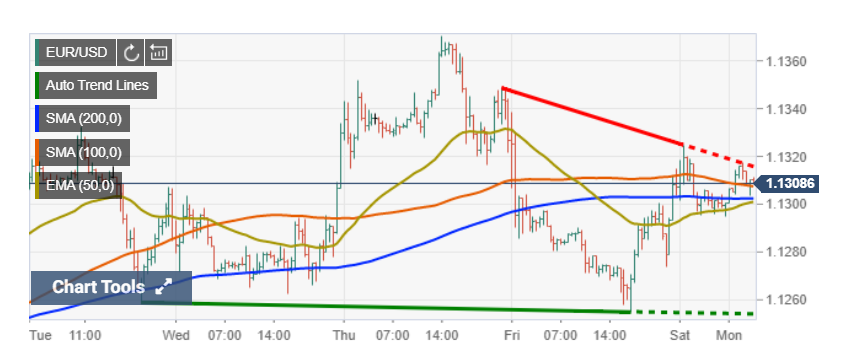Click the Thu label on time axis
Screen dimensions: 850x364
344,336
